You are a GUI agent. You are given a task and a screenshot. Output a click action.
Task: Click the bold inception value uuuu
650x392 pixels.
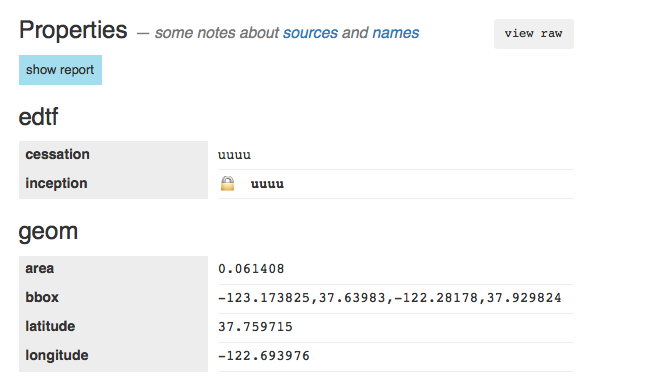[267, 184]
